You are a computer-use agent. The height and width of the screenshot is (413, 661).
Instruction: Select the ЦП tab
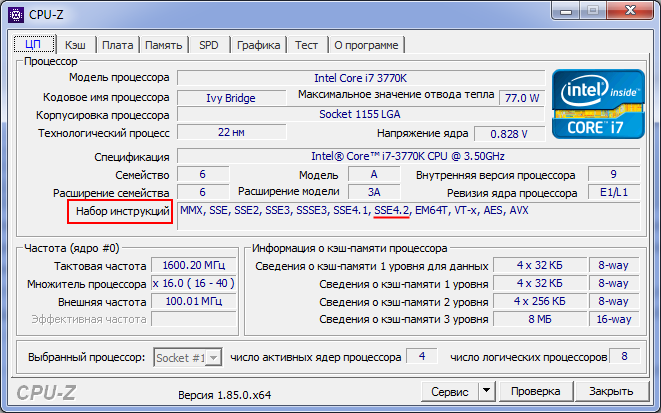point(33,44)
